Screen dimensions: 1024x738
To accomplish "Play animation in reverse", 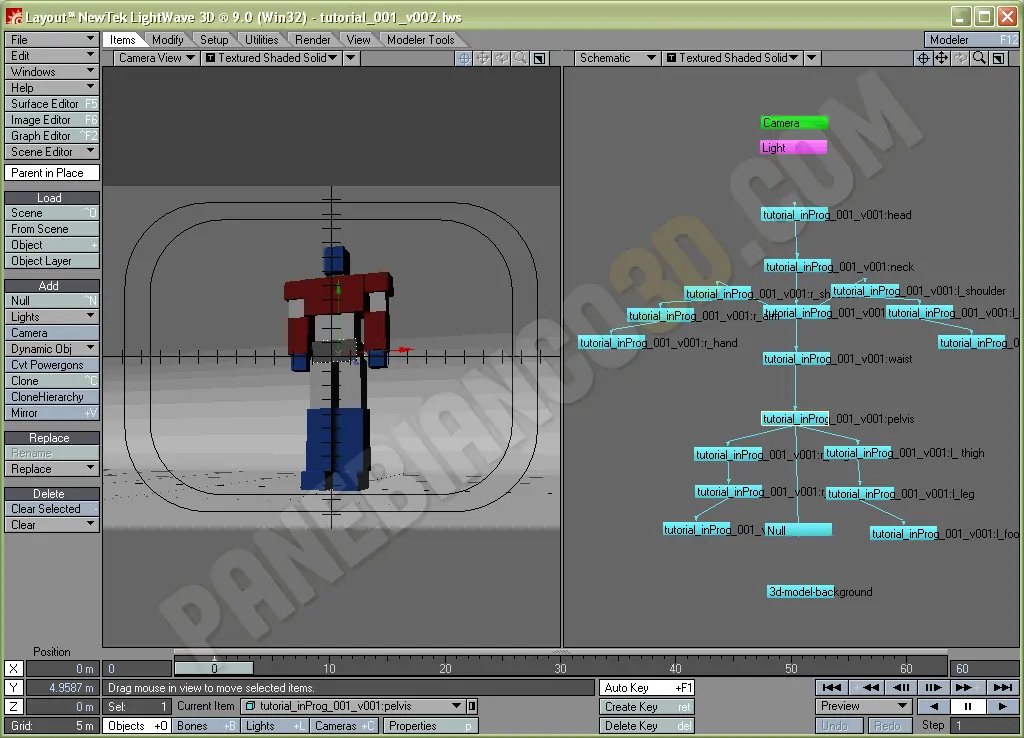I will 934,706.
